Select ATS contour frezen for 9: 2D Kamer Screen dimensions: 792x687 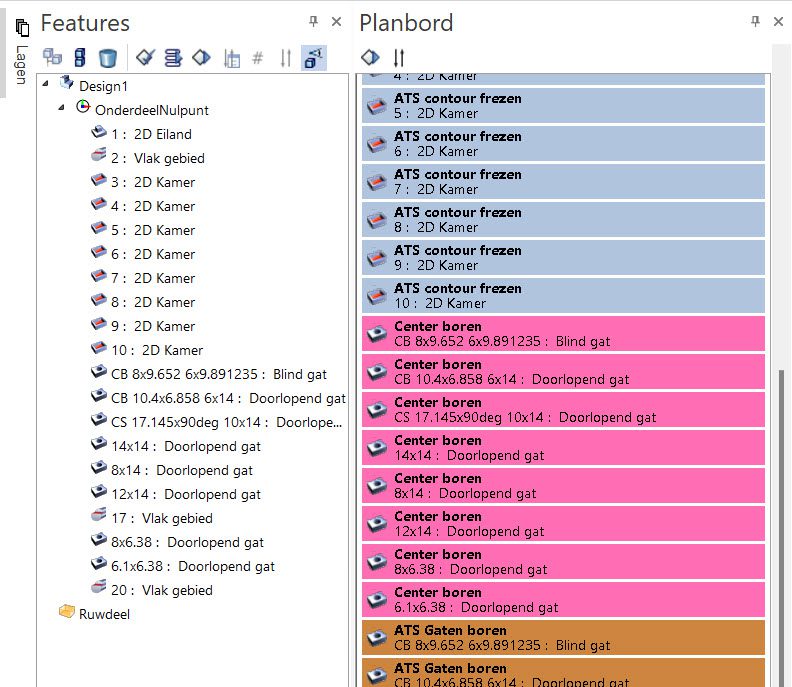[563, 258]
